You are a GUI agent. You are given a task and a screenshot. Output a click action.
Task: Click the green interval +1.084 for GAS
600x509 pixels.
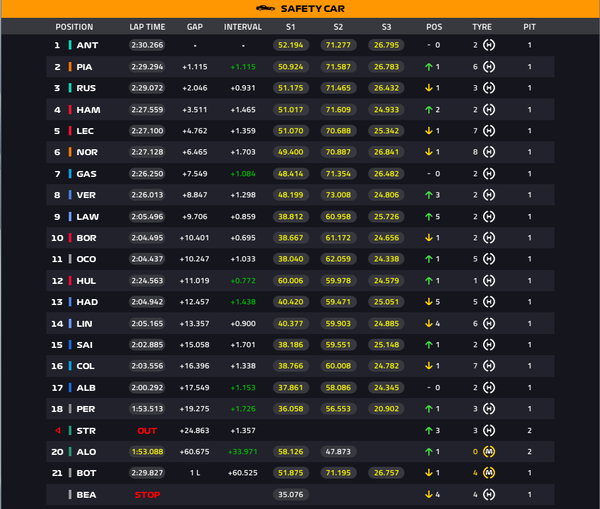(x=243, y=174)
